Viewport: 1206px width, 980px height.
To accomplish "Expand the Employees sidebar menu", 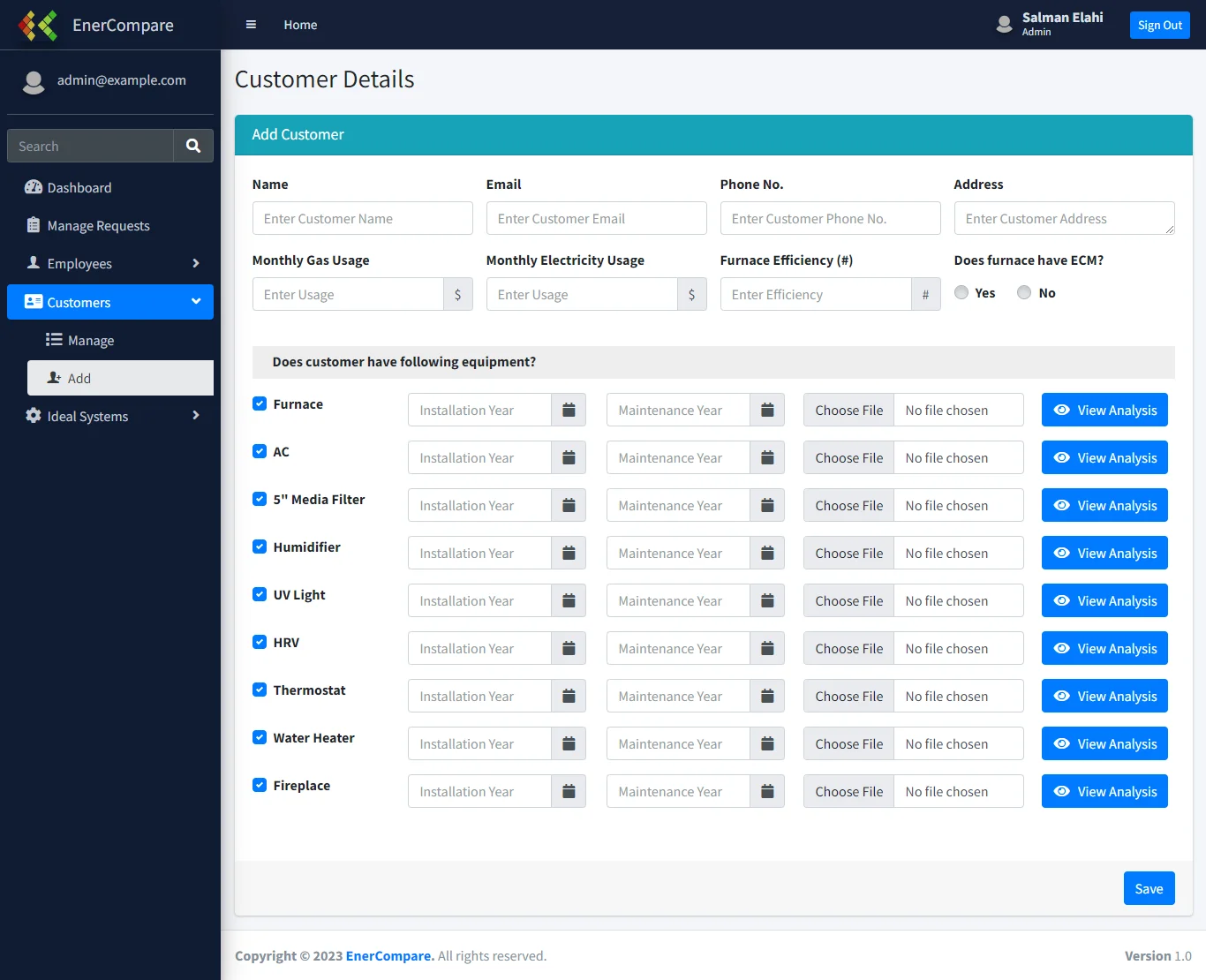I will coord(110,263).
